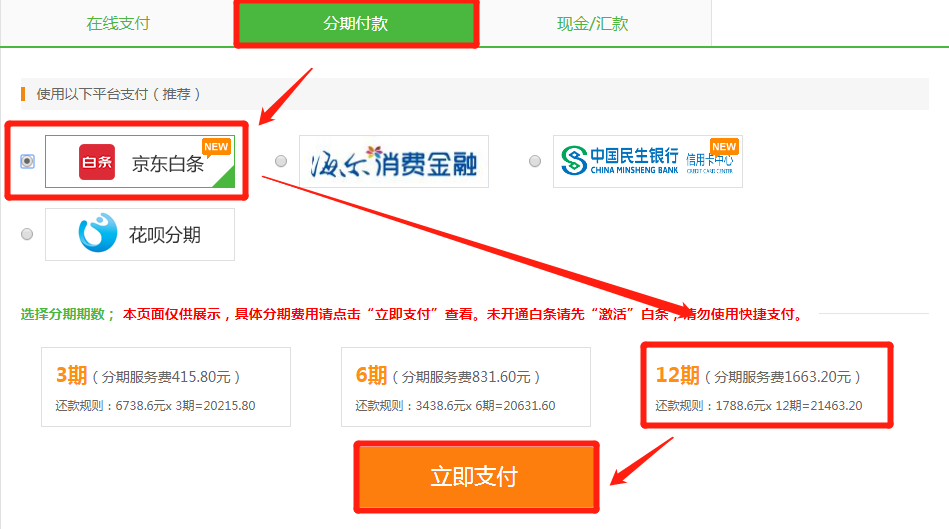The height and width of the screenshot is (529, 949).
Task: Select the 京东白条 radio button
Action: tap(27, 162)
